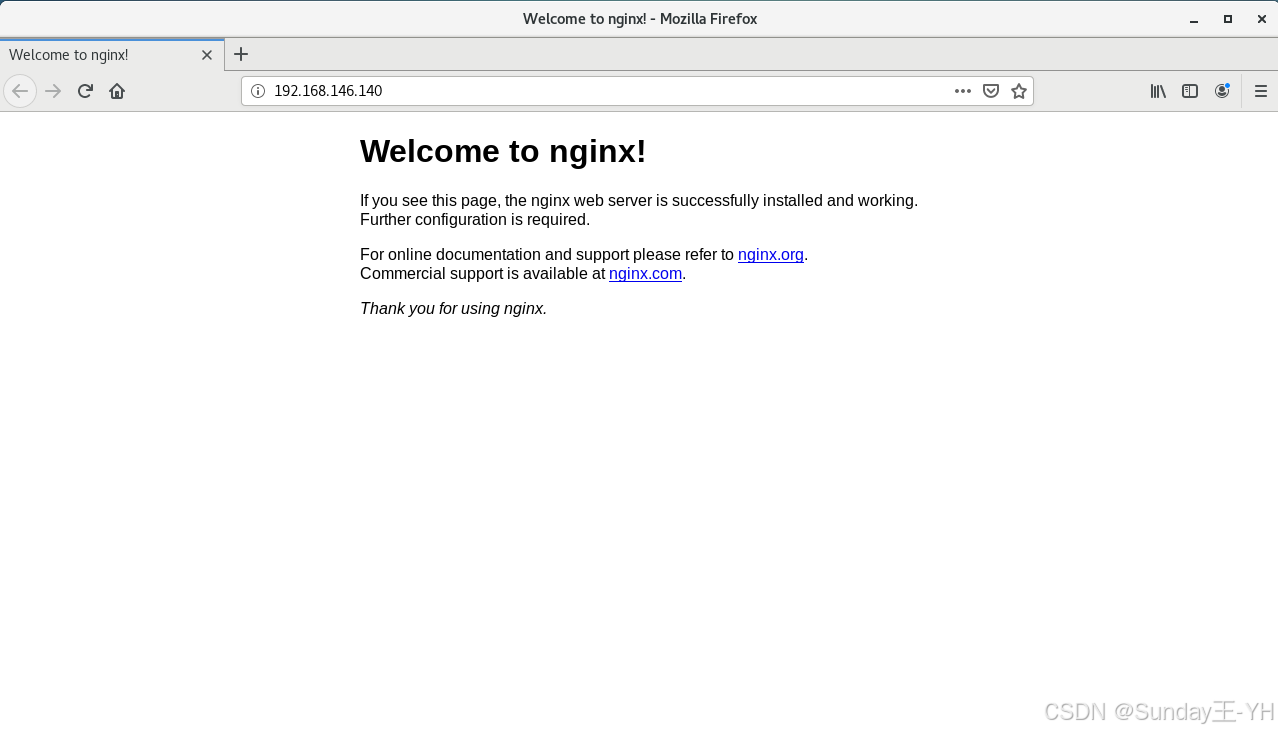Open a new browser tab
The width and height of the screenshot is (1278, 733).
(240, 54)
